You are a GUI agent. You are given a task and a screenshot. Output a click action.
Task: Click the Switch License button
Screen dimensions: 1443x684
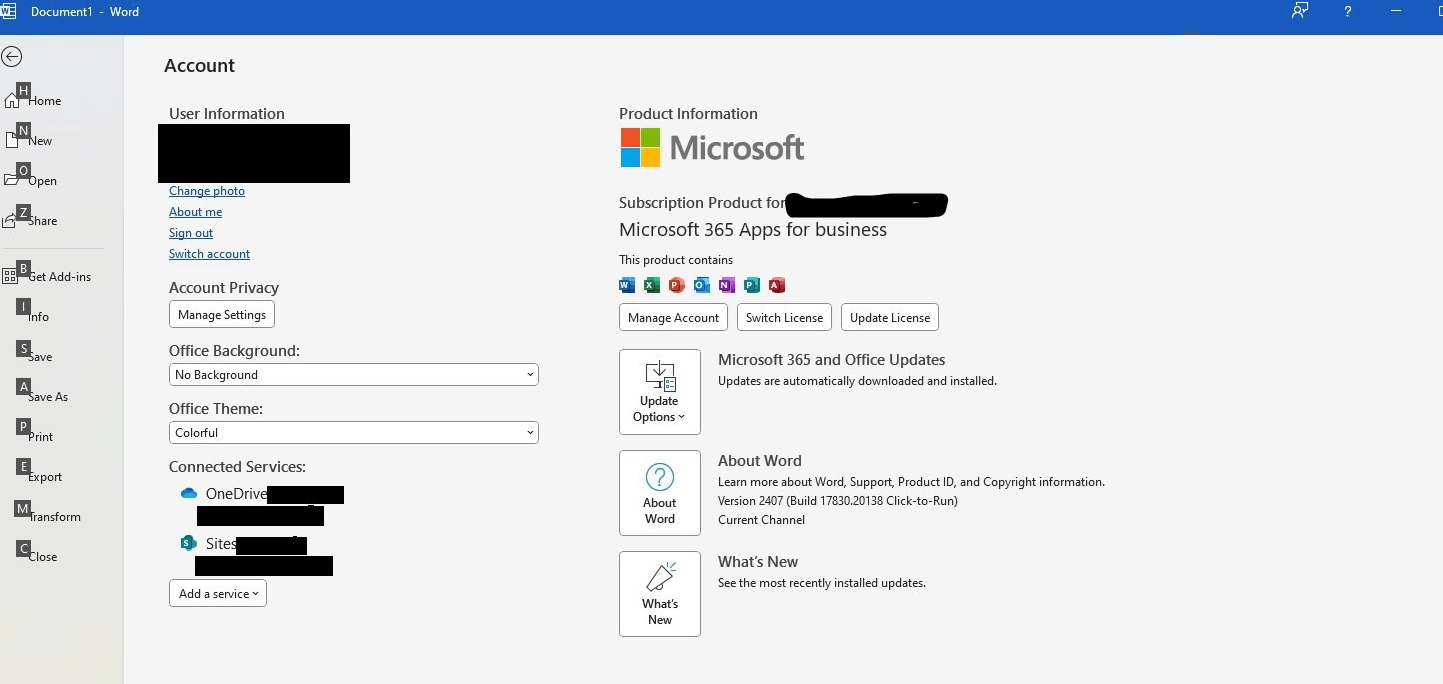pos(785,318)
